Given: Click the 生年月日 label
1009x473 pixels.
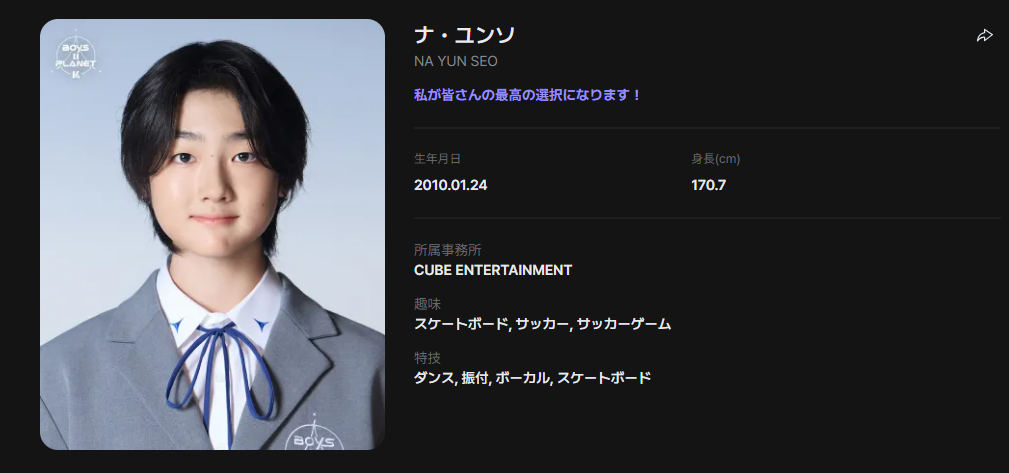Looking at the screenshot, I should coord(437,159).
